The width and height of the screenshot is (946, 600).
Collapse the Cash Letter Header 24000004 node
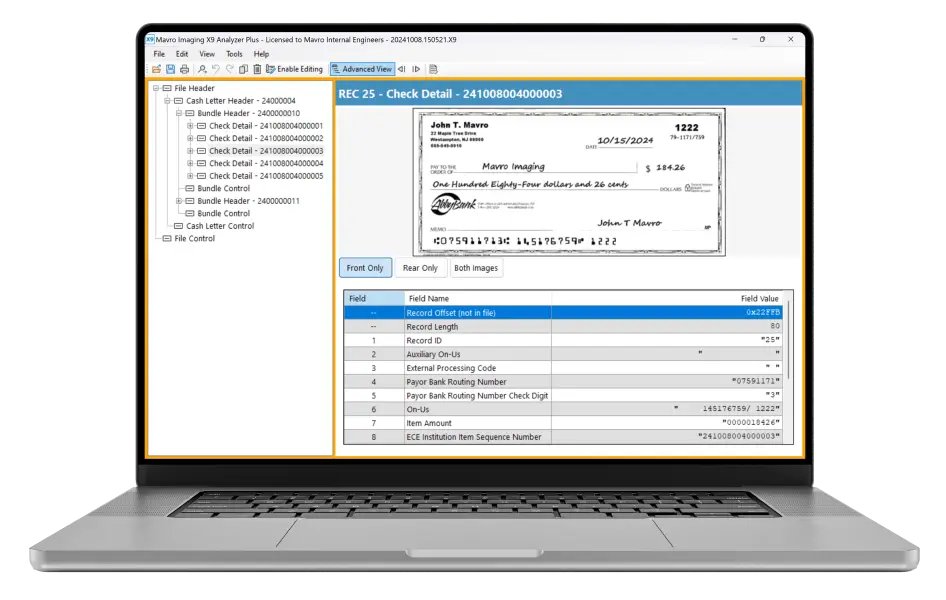167,101
